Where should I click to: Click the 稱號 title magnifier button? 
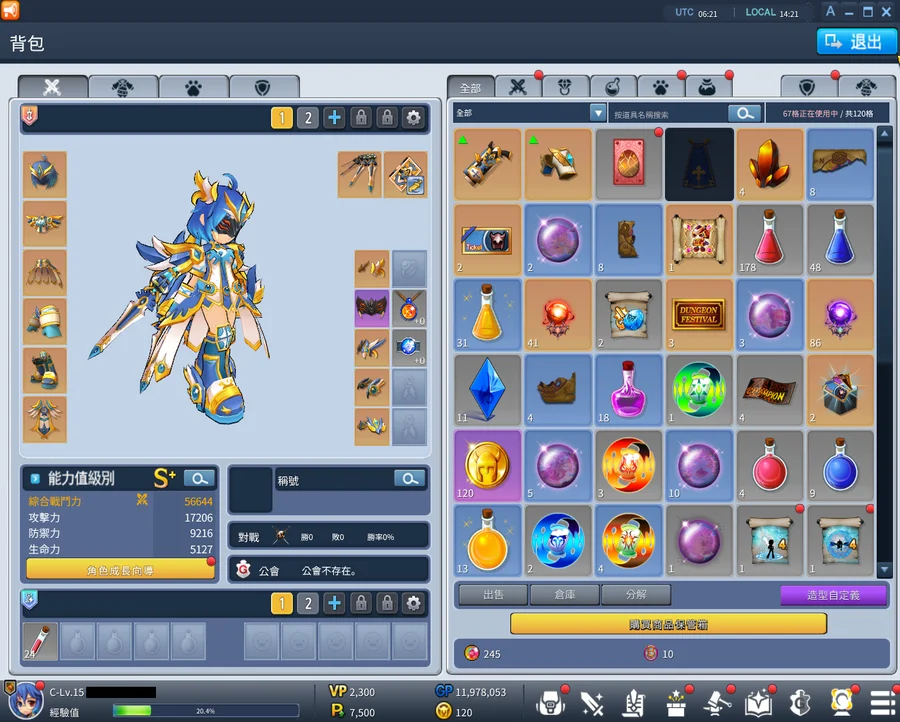[410, 479]
